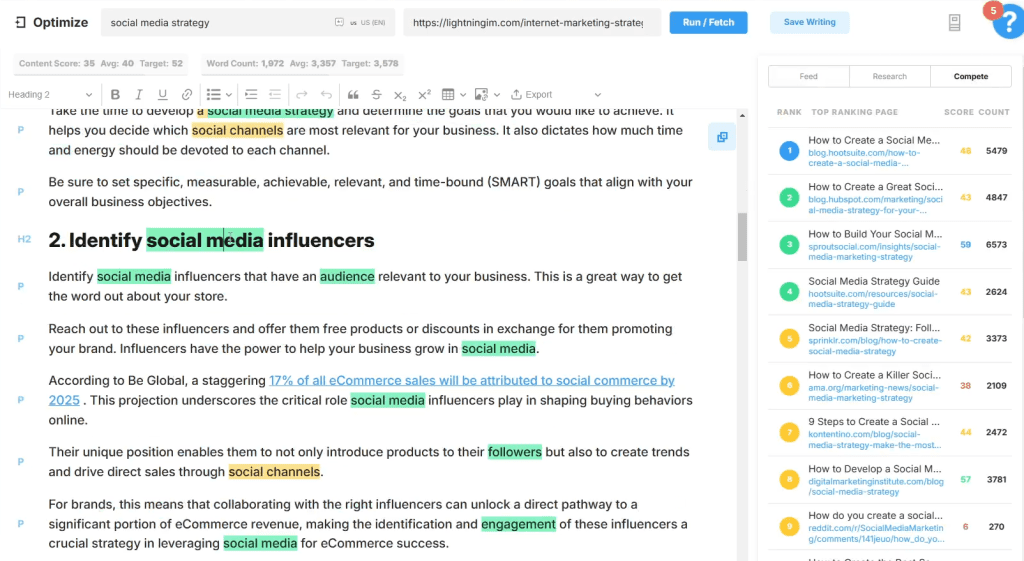
Task: Apply subscript formatting
Action: tap(400, 95)
